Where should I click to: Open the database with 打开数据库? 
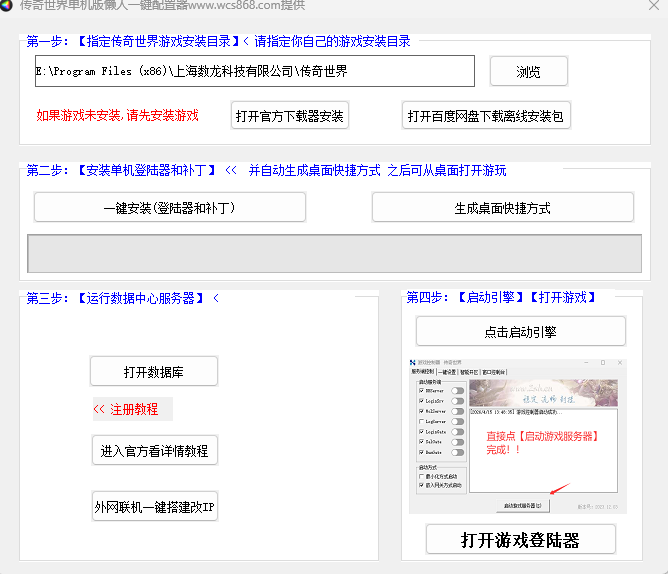coord(154,372)
